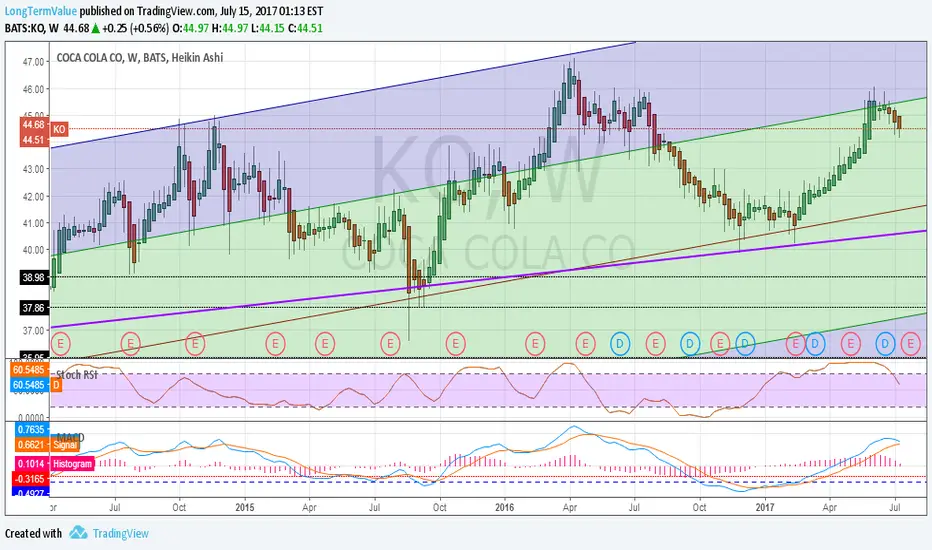Click the 46.00 price axis label

33,89
